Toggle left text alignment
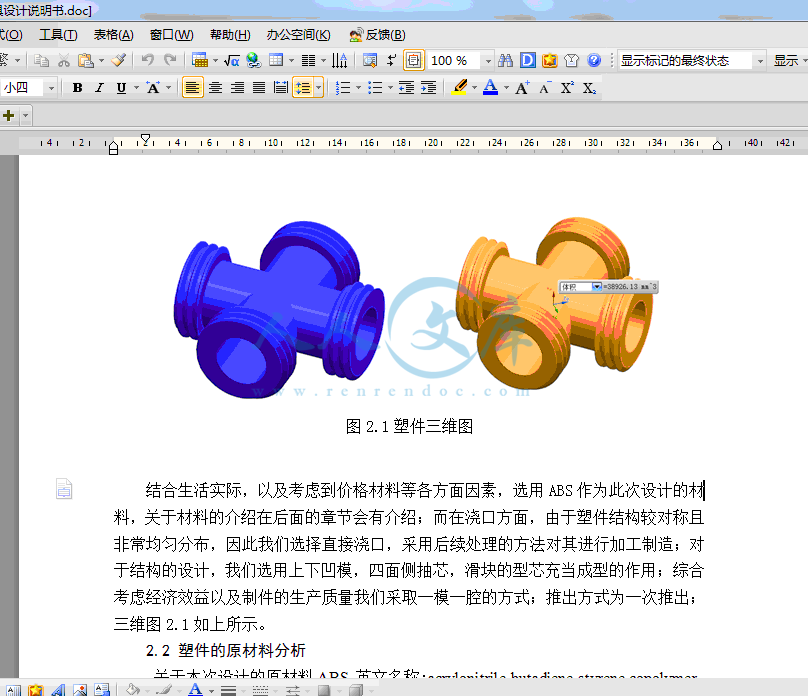Screen dimensions: 808x696 pyautogui.click(x=192, y=88)
